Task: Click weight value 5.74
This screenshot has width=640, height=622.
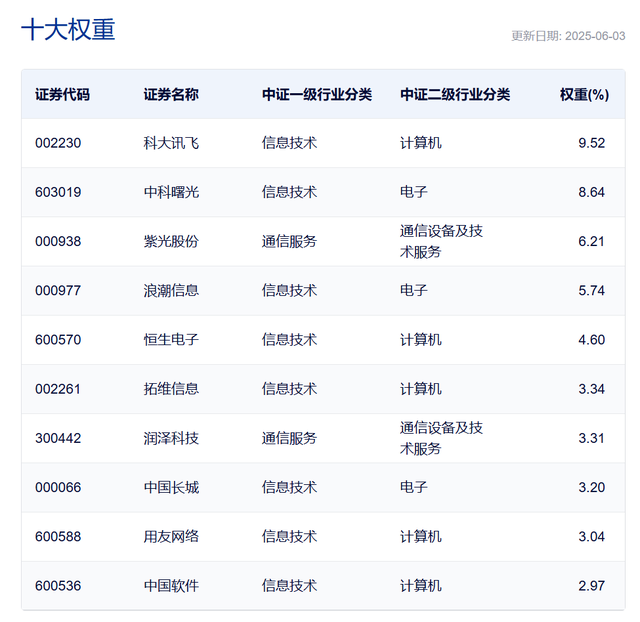Action: click(x=591, y=291)
